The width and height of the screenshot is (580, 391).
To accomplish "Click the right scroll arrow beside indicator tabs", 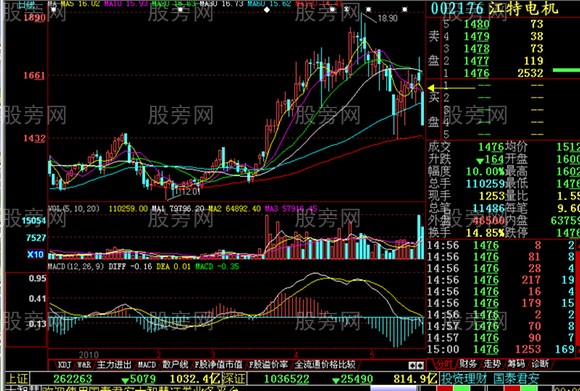I will [x=420, y=365].
